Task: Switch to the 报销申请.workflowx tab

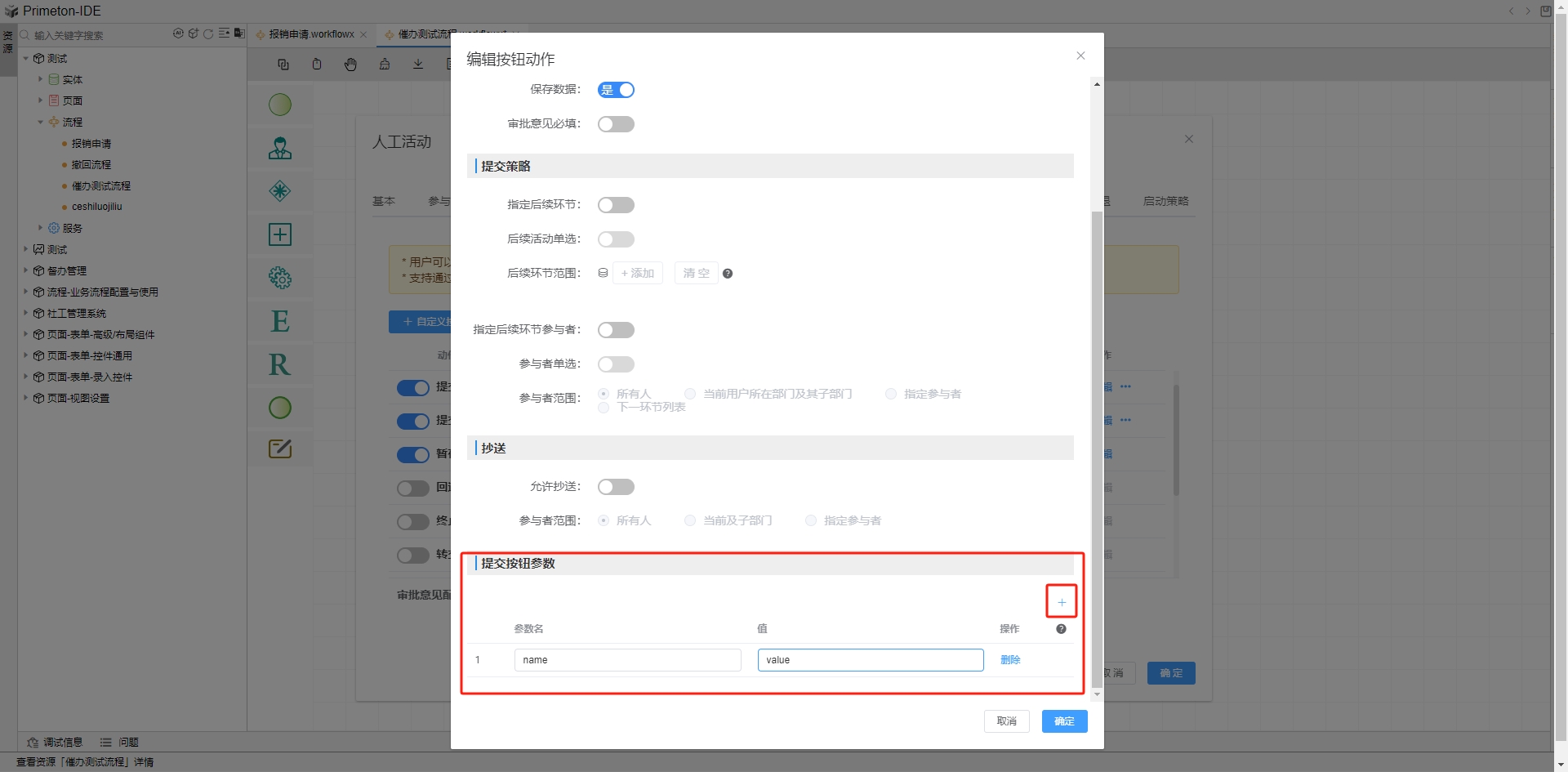Action: point(311,34)
